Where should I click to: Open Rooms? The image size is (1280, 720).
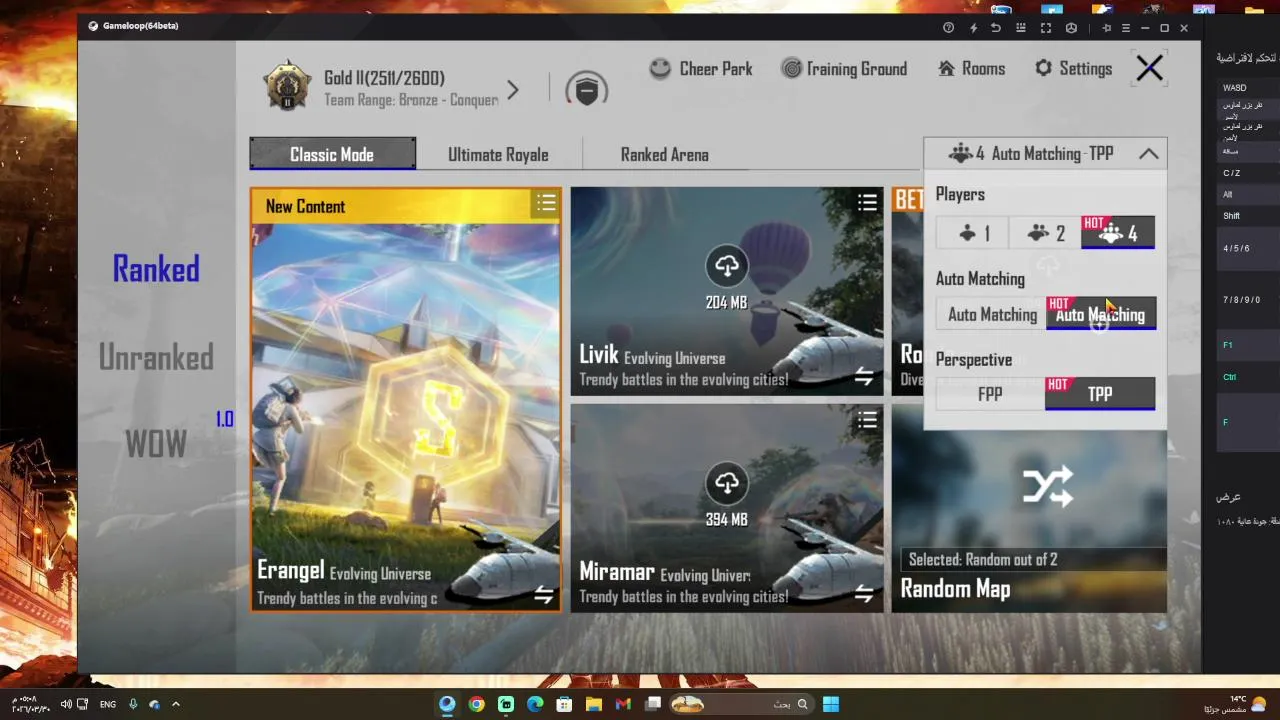coord(971,69)
